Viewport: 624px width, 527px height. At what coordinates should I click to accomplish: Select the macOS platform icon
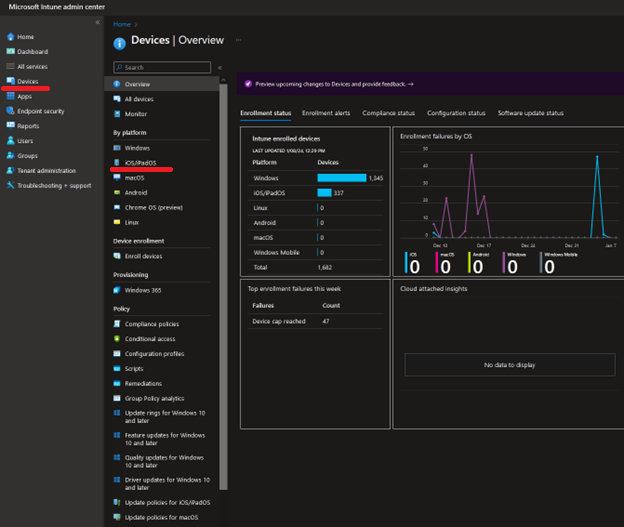click(x=117, y=178)
